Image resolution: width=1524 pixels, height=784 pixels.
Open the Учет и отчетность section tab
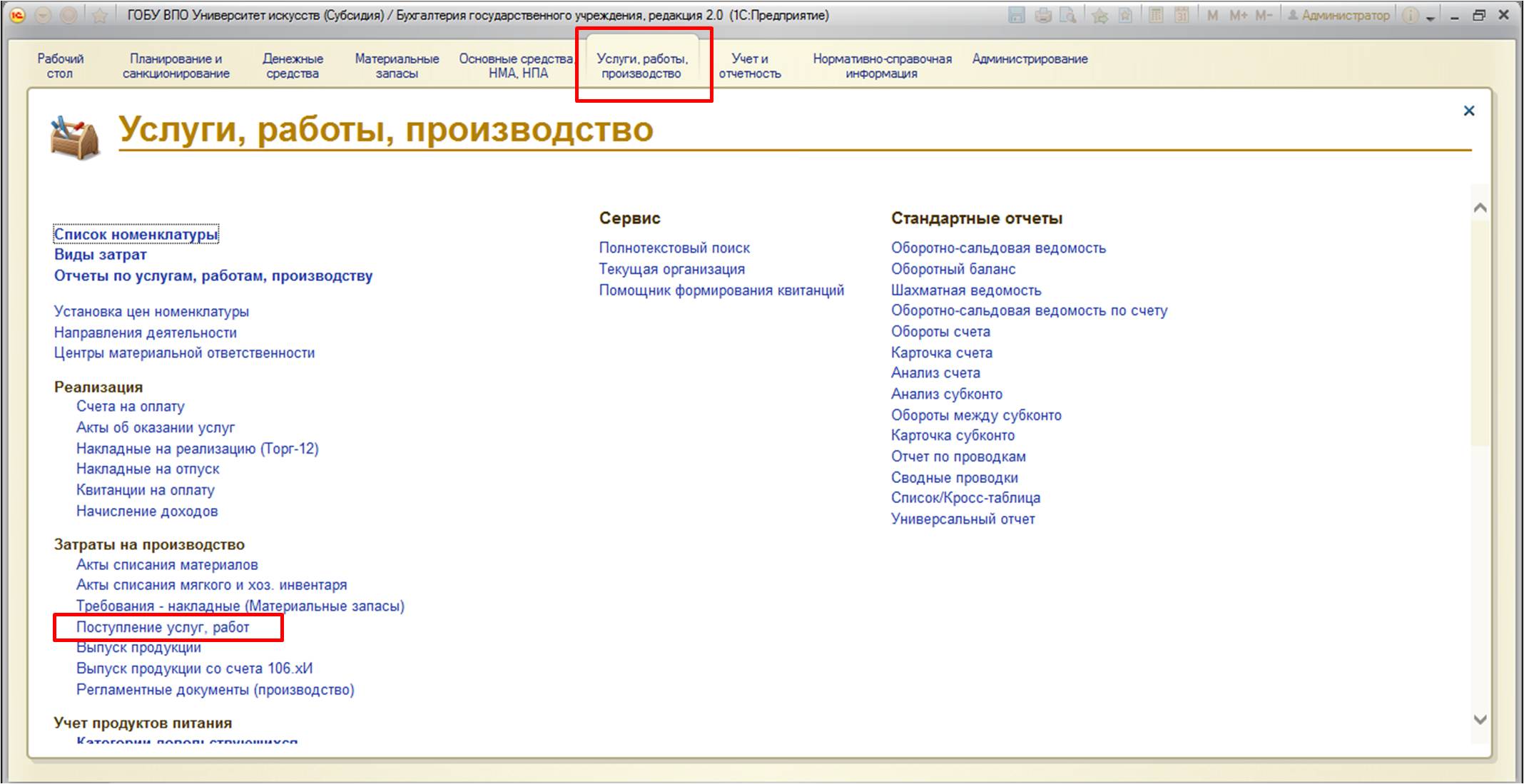[749, 66]
